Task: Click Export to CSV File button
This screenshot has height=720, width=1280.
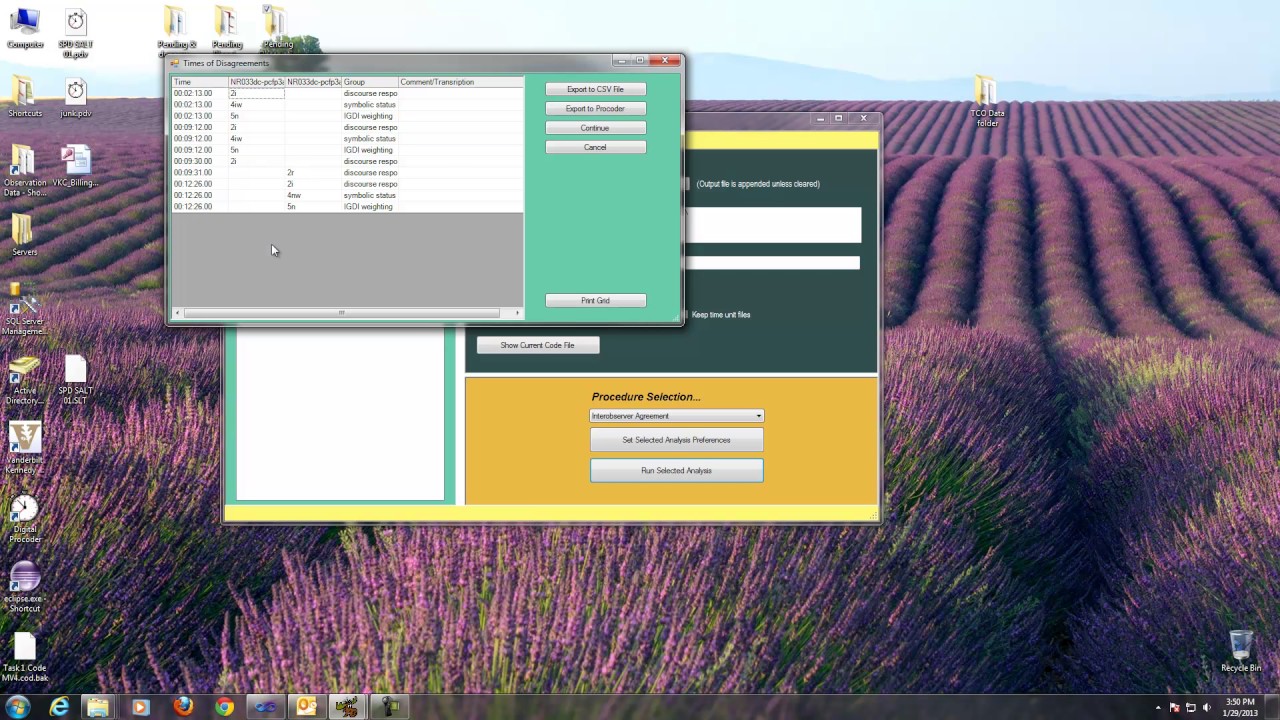Action: tap(595, 89)
